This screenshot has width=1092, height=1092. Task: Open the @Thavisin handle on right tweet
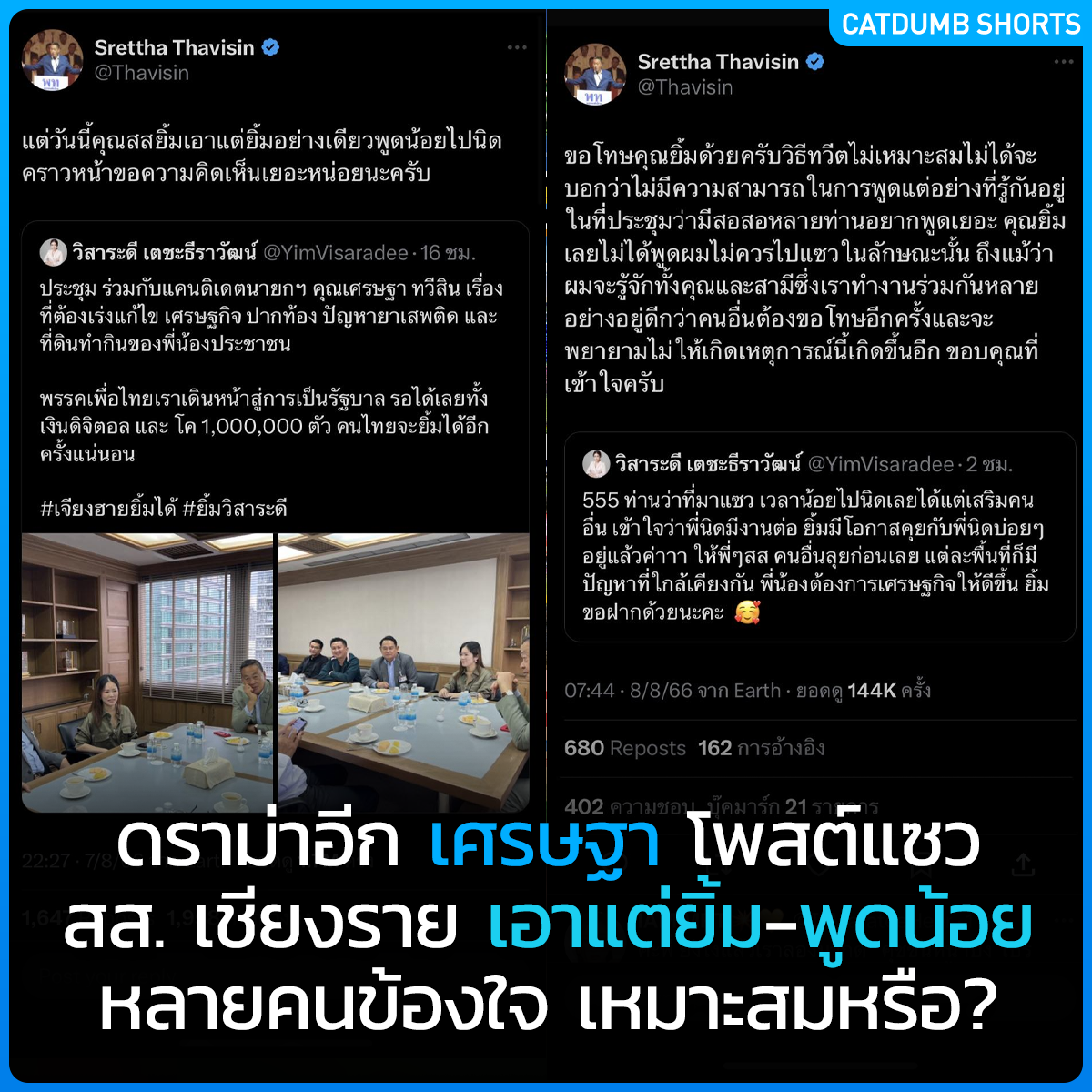(685, 87)
